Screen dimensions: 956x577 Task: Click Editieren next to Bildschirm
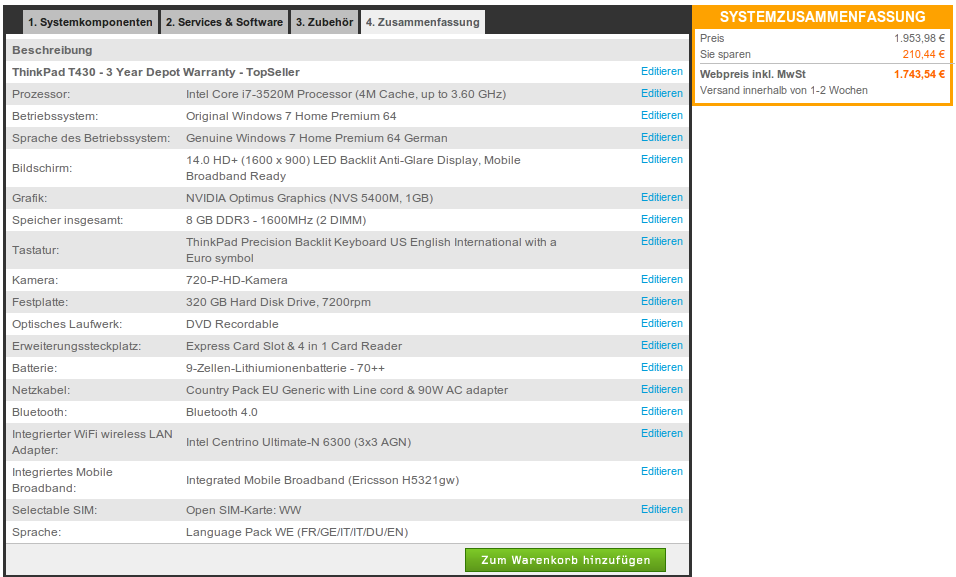tap(662, 159)
